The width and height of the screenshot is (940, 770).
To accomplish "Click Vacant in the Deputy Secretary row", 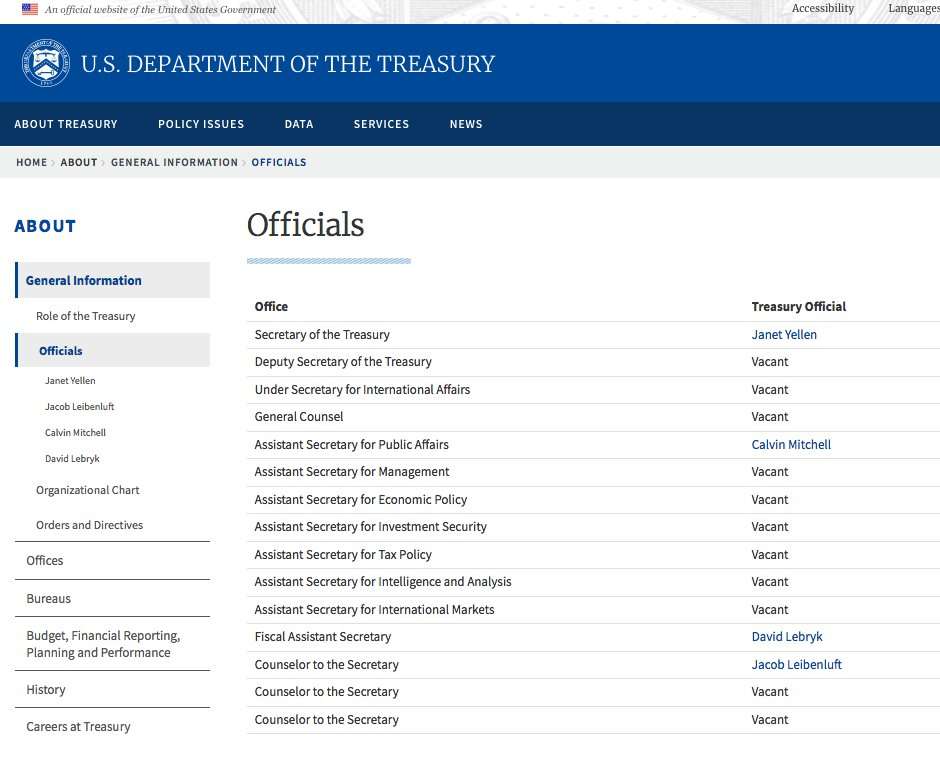I will [x=770, y=362].
